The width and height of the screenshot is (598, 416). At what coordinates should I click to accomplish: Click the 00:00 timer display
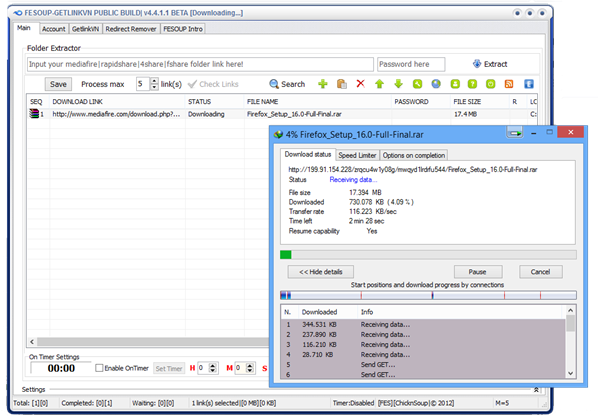(x=61, y=368)
